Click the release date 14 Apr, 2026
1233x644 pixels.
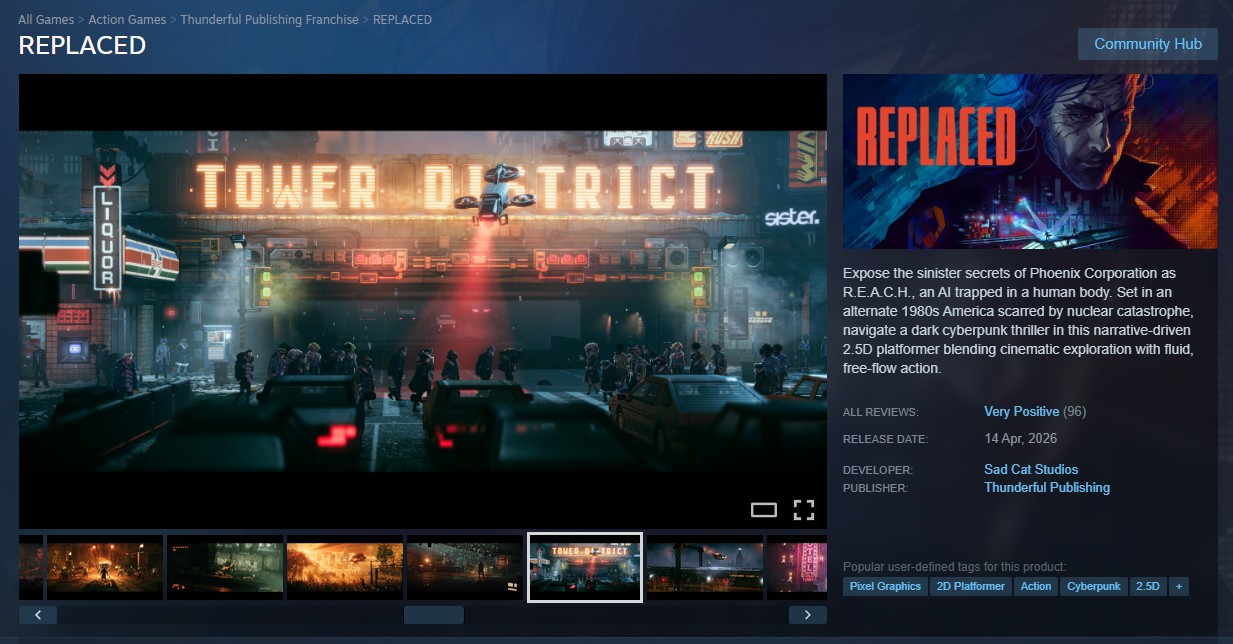pyautogui.click(x=1021, y=439)
